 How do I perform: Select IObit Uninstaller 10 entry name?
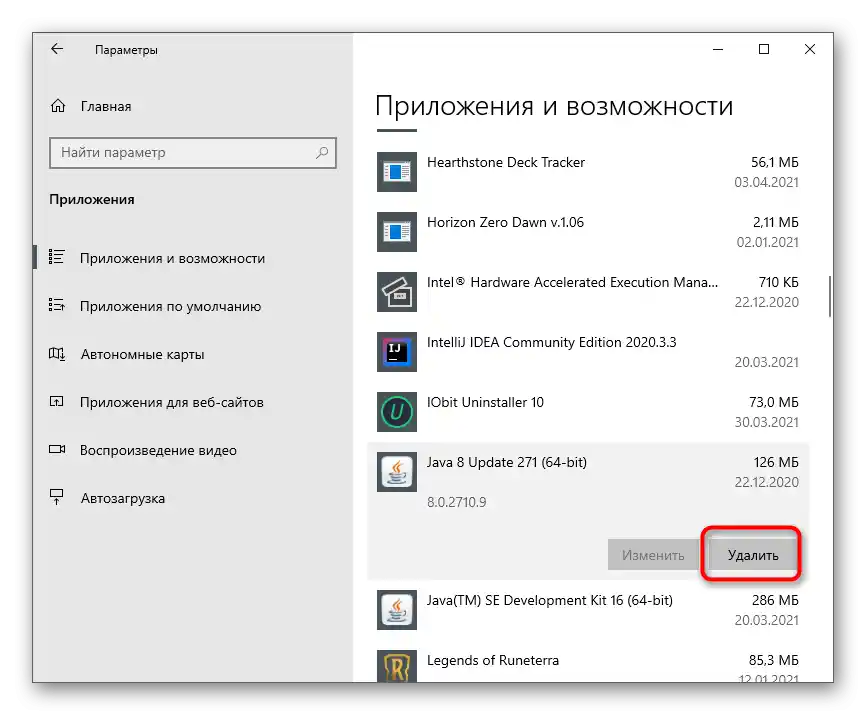point(485,402)
